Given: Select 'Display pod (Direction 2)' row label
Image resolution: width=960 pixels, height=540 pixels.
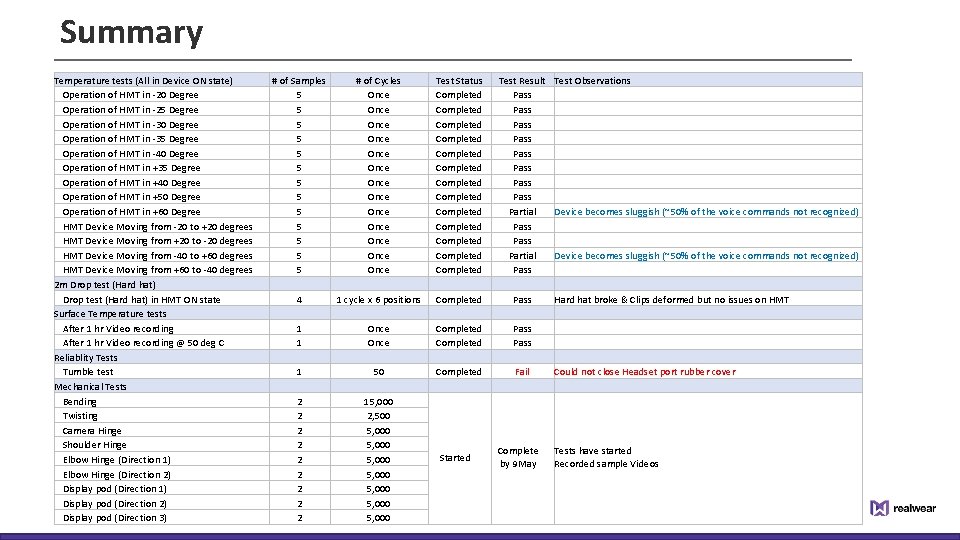Looking at the screenshot, I should 114,504.
